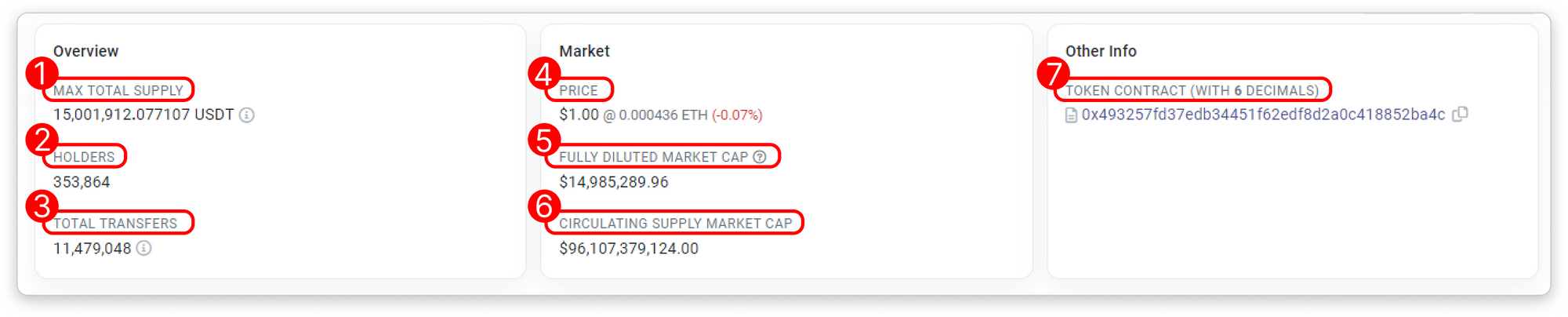Click the contract file icon before the address
The height and width of the screenshot is (317, 1568).
tap(1071, 115)
